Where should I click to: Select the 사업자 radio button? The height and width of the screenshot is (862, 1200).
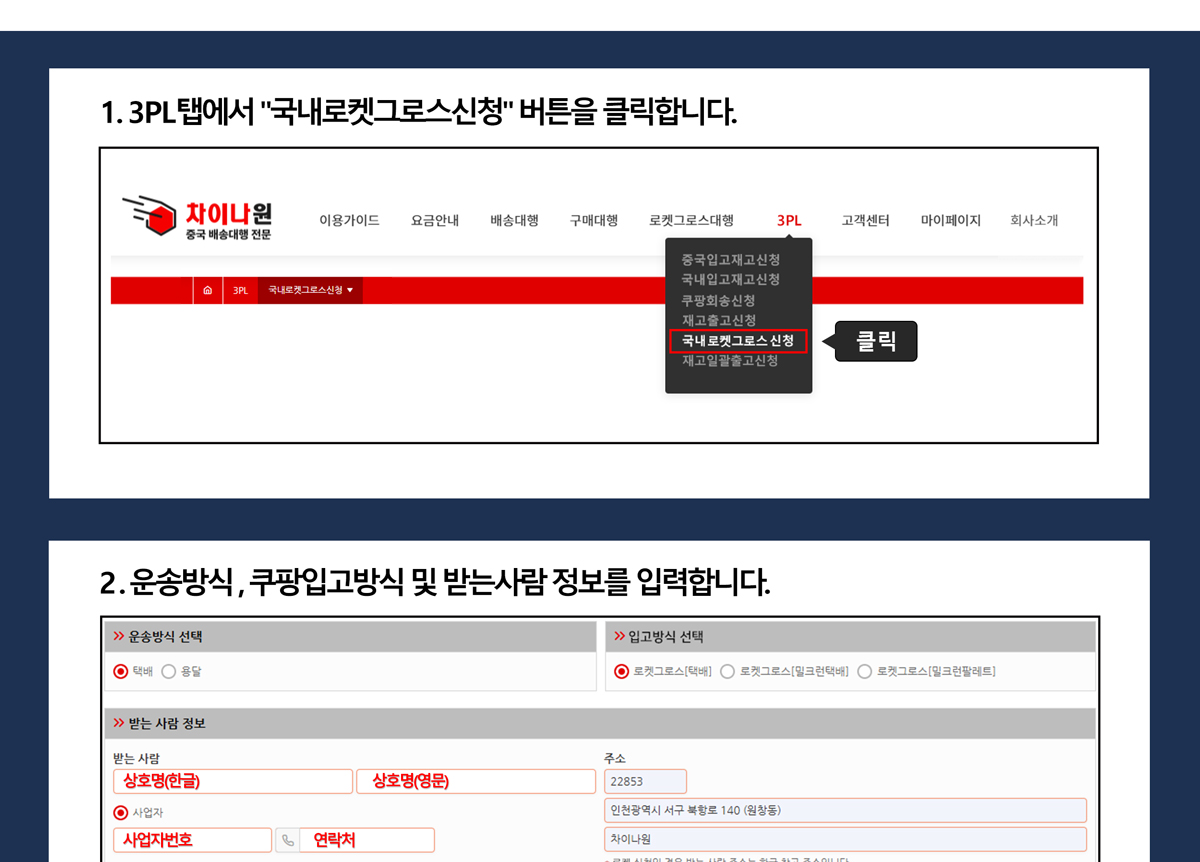(121, 813)
